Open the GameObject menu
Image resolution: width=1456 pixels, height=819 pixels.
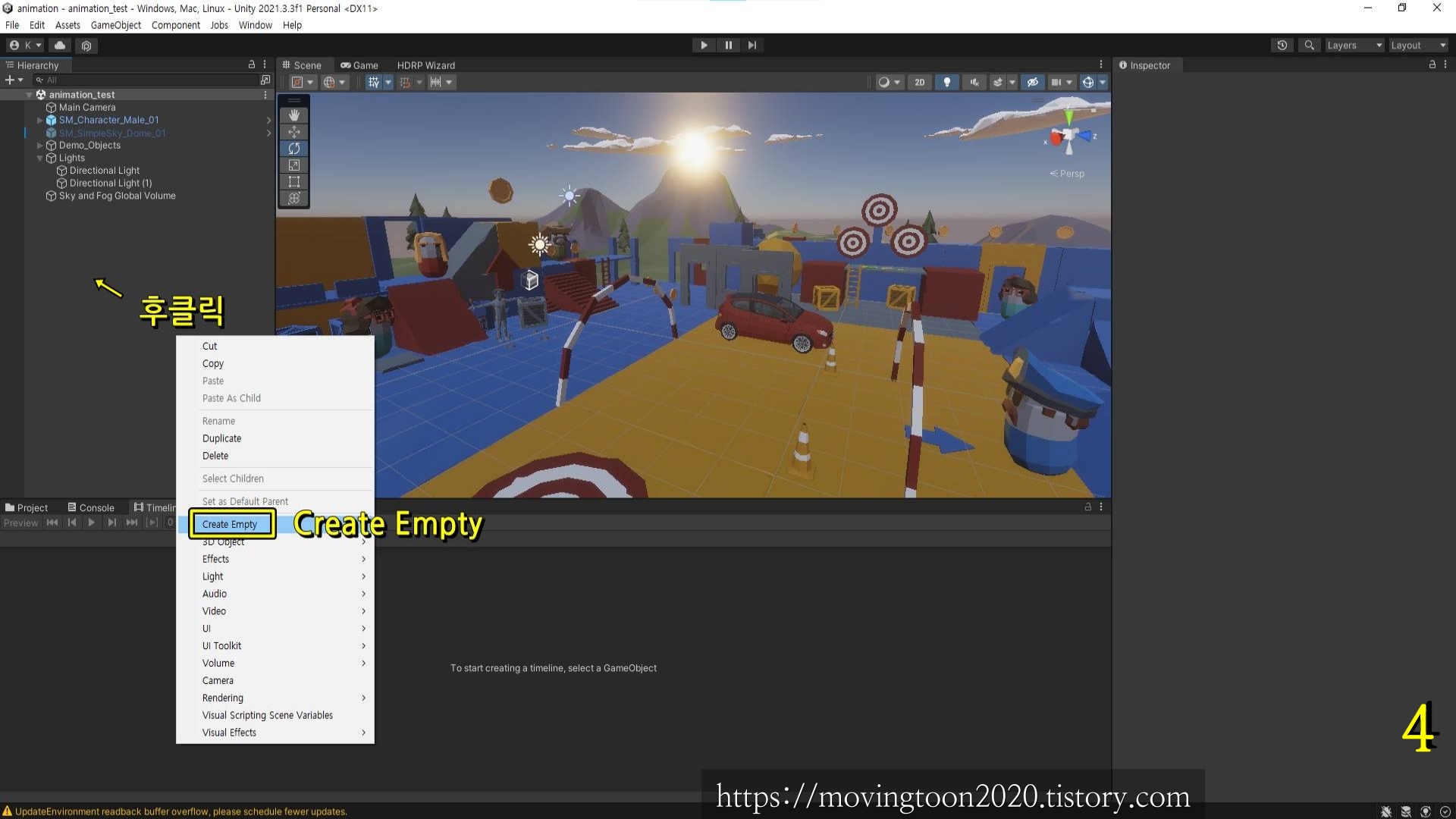tap(115, 25)
